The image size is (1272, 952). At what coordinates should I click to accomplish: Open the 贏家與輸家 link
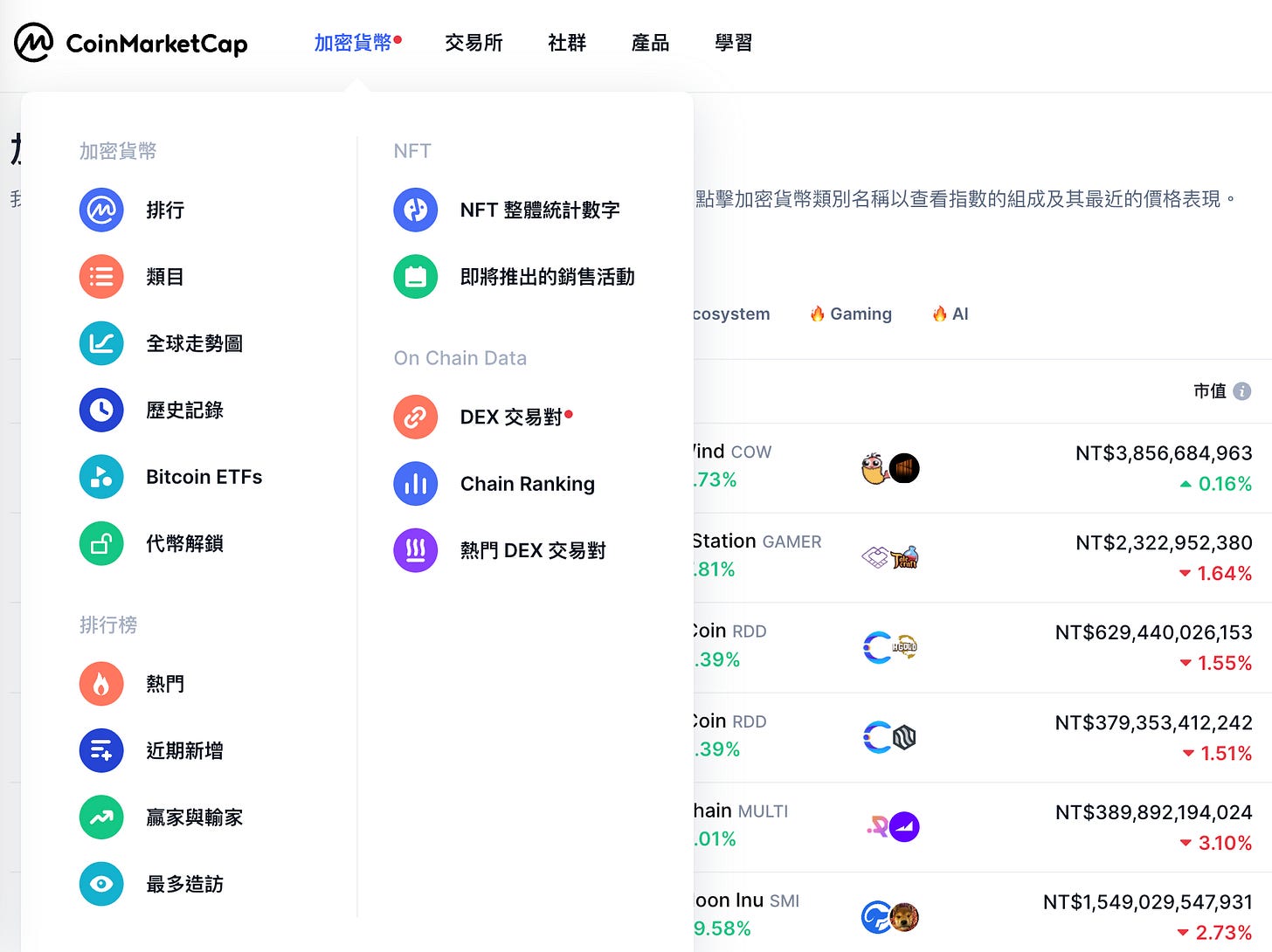coord(194,817)
